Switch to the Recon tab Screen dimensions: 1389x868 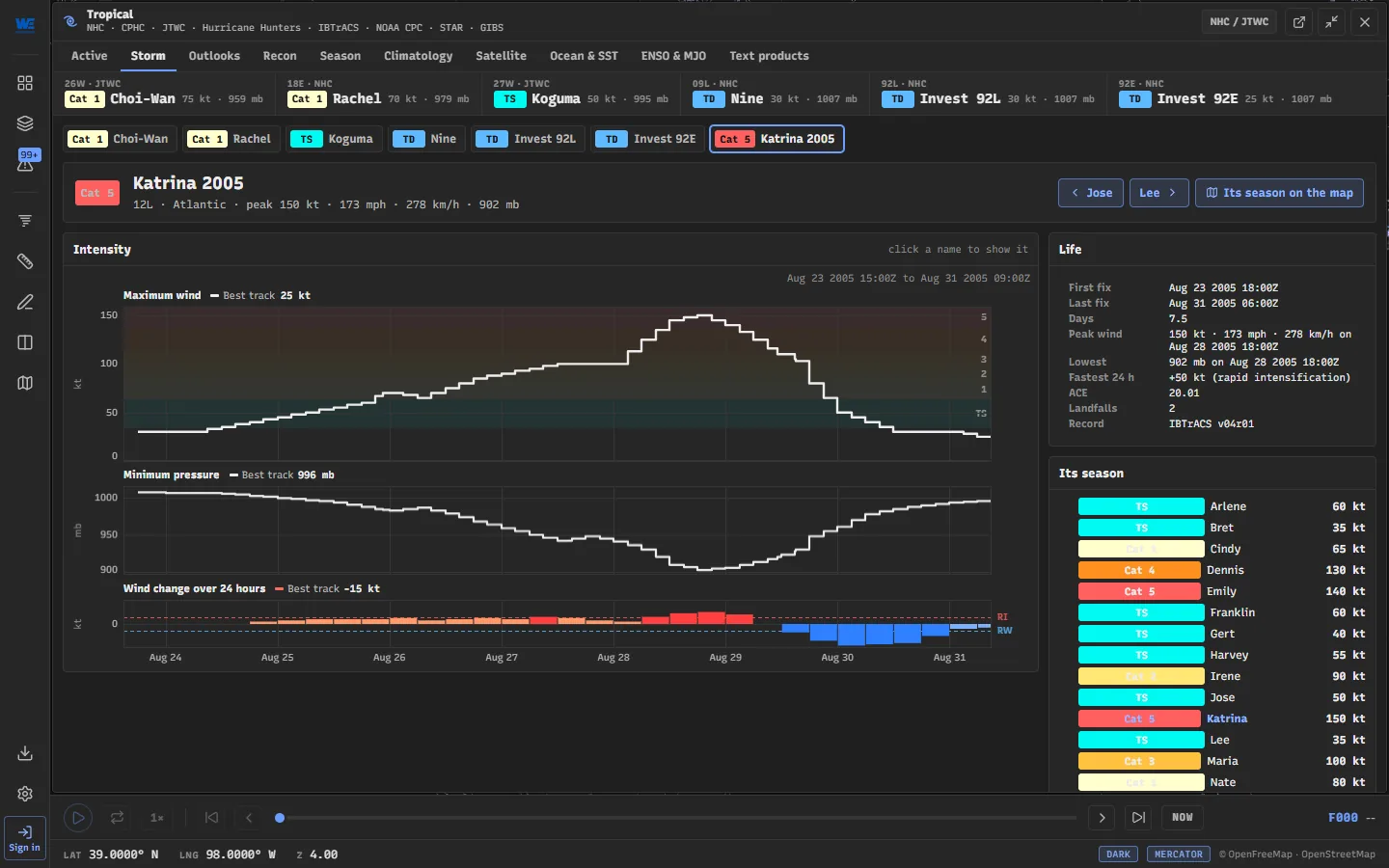[x=280, y=56]
